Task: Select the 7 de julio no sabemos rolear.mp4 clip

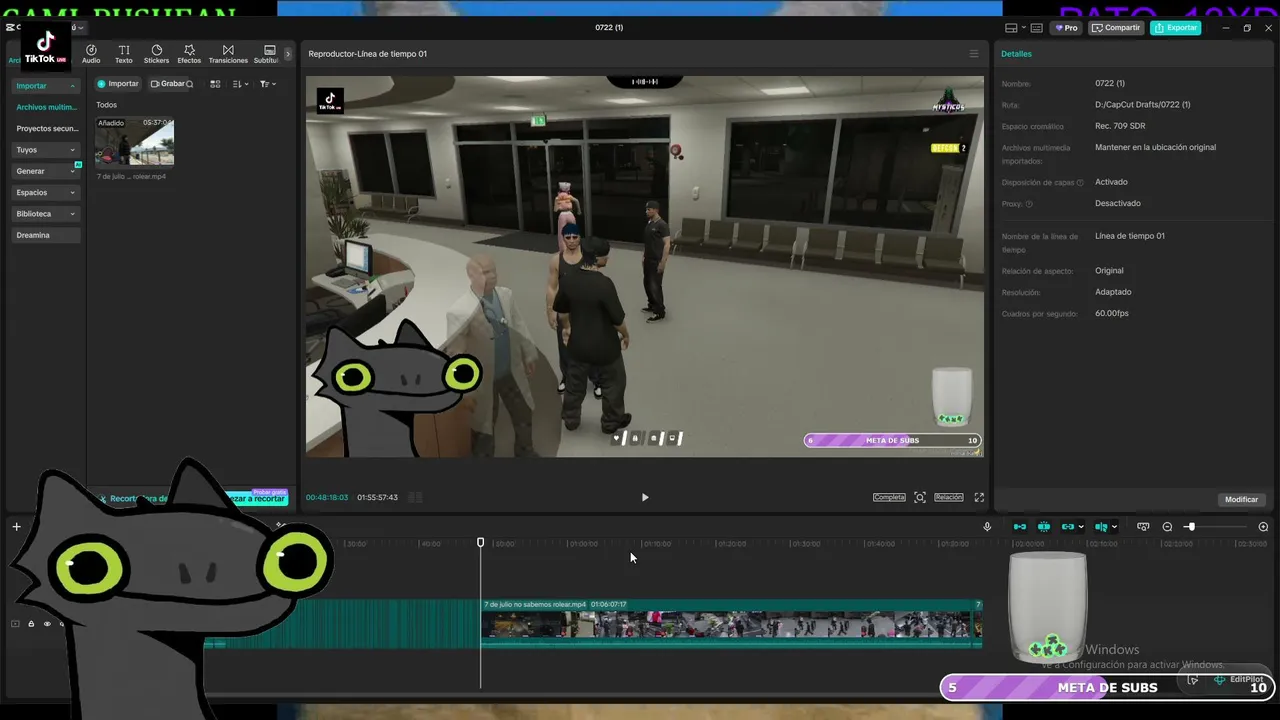Action: [731, 623]
